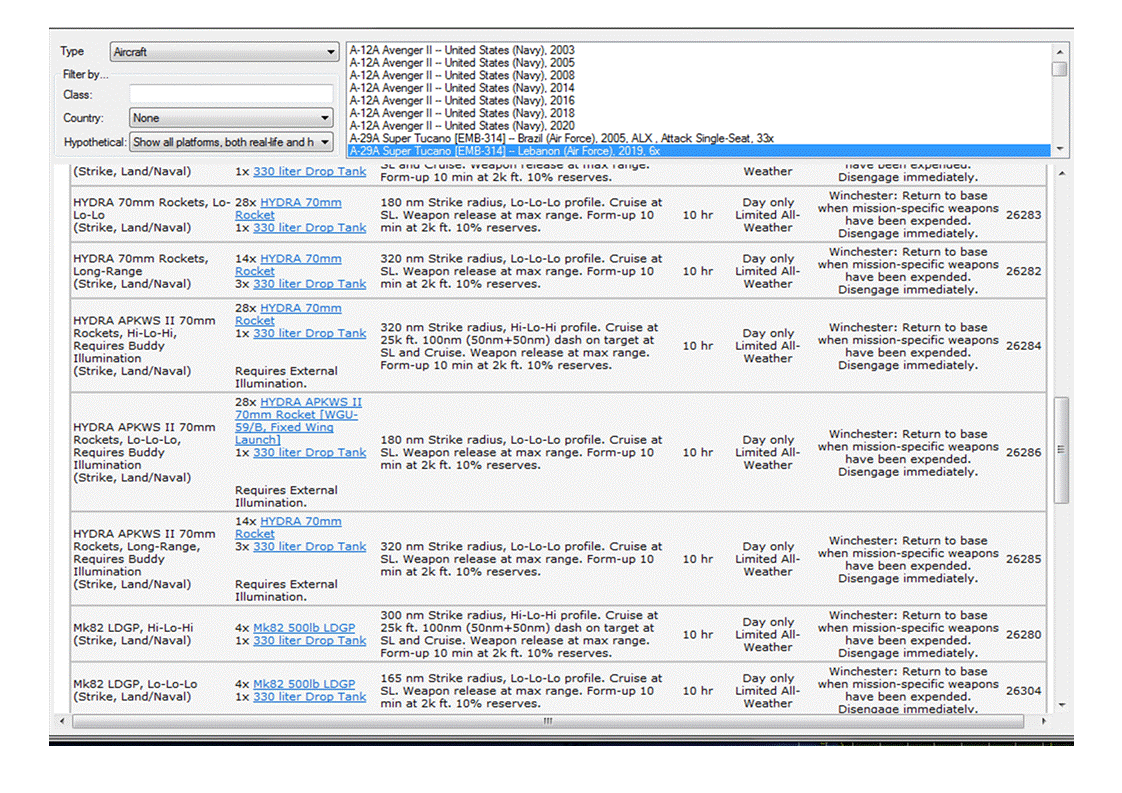Open 3x 330 liter Drop Tank link in loadout 26282
The width and height of the screenshot is (1122, 793).
point(310,283)
